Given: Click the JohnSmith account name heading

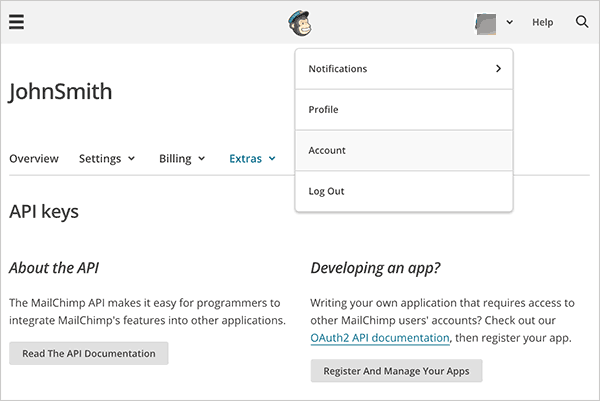Looking at the screenshot, I should 60,92.
